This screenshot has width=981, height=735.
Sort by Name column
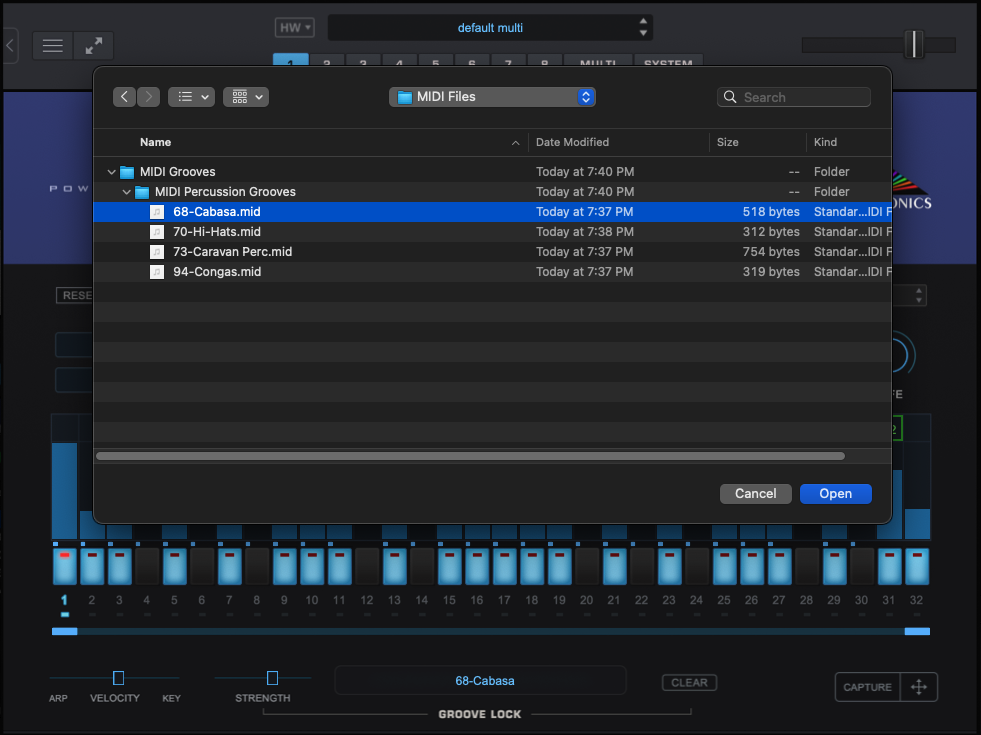[x=155, y=142]
